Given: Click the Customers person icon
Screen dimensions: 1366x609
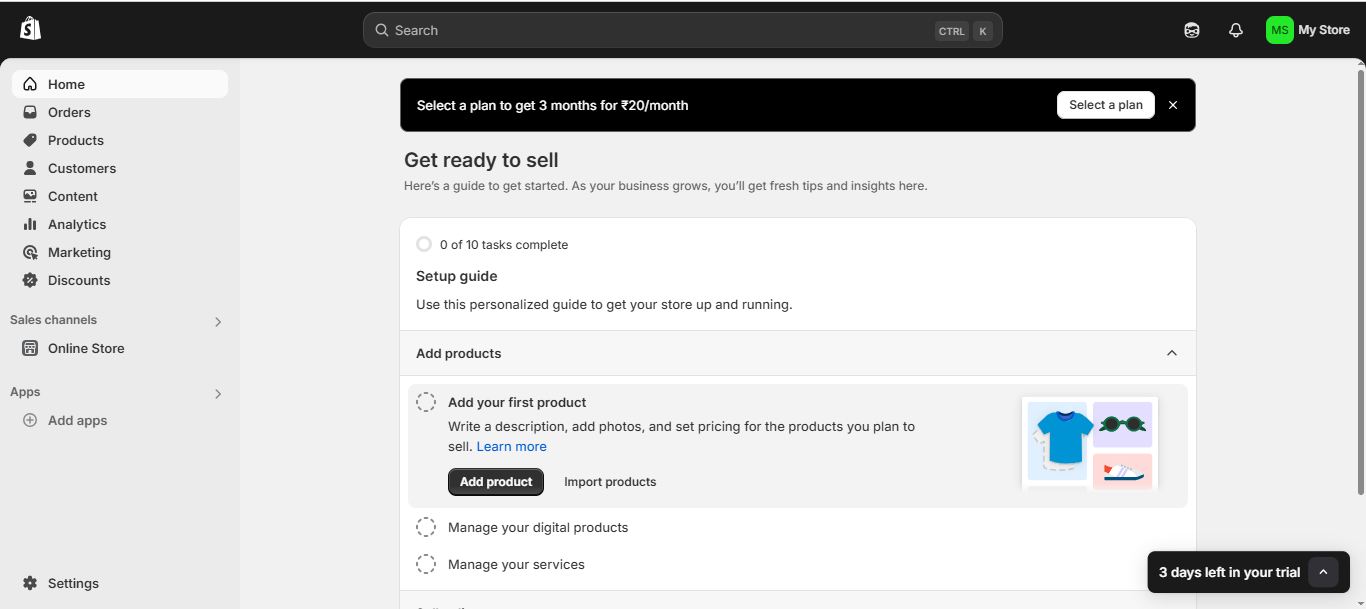Looking at the screenshot, I should click(30, 168).
